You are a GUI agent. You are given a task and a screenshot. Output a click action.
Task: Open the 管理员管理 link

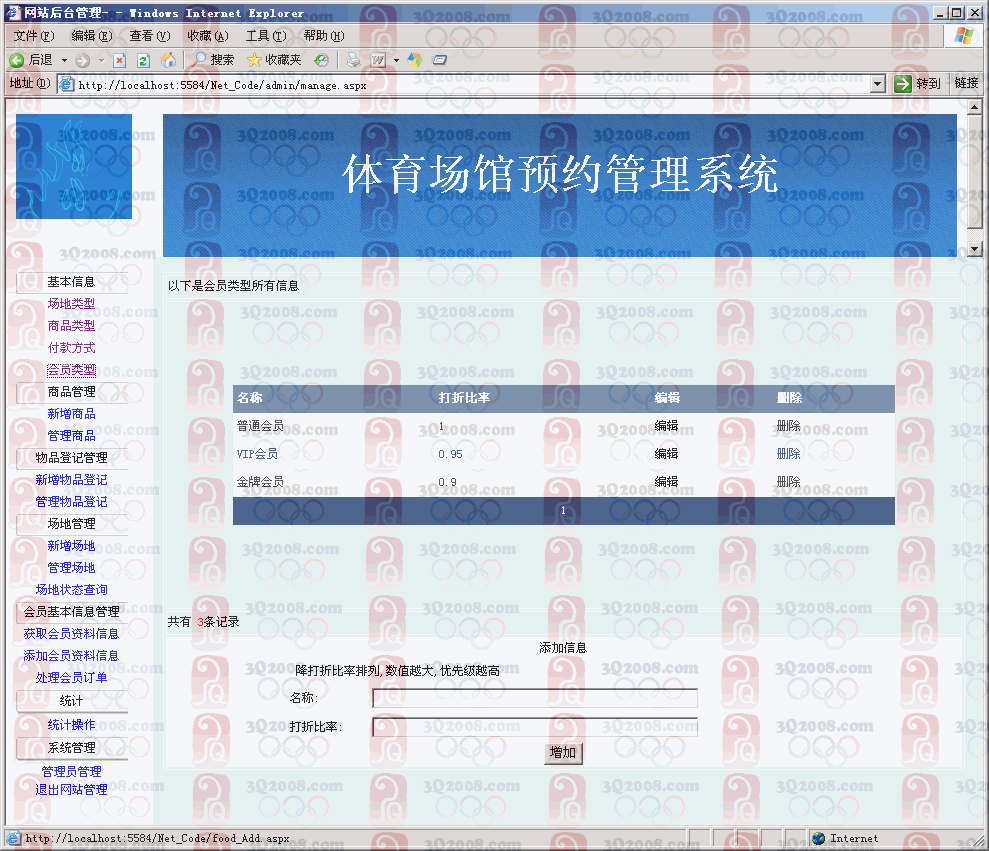[71, 772]
